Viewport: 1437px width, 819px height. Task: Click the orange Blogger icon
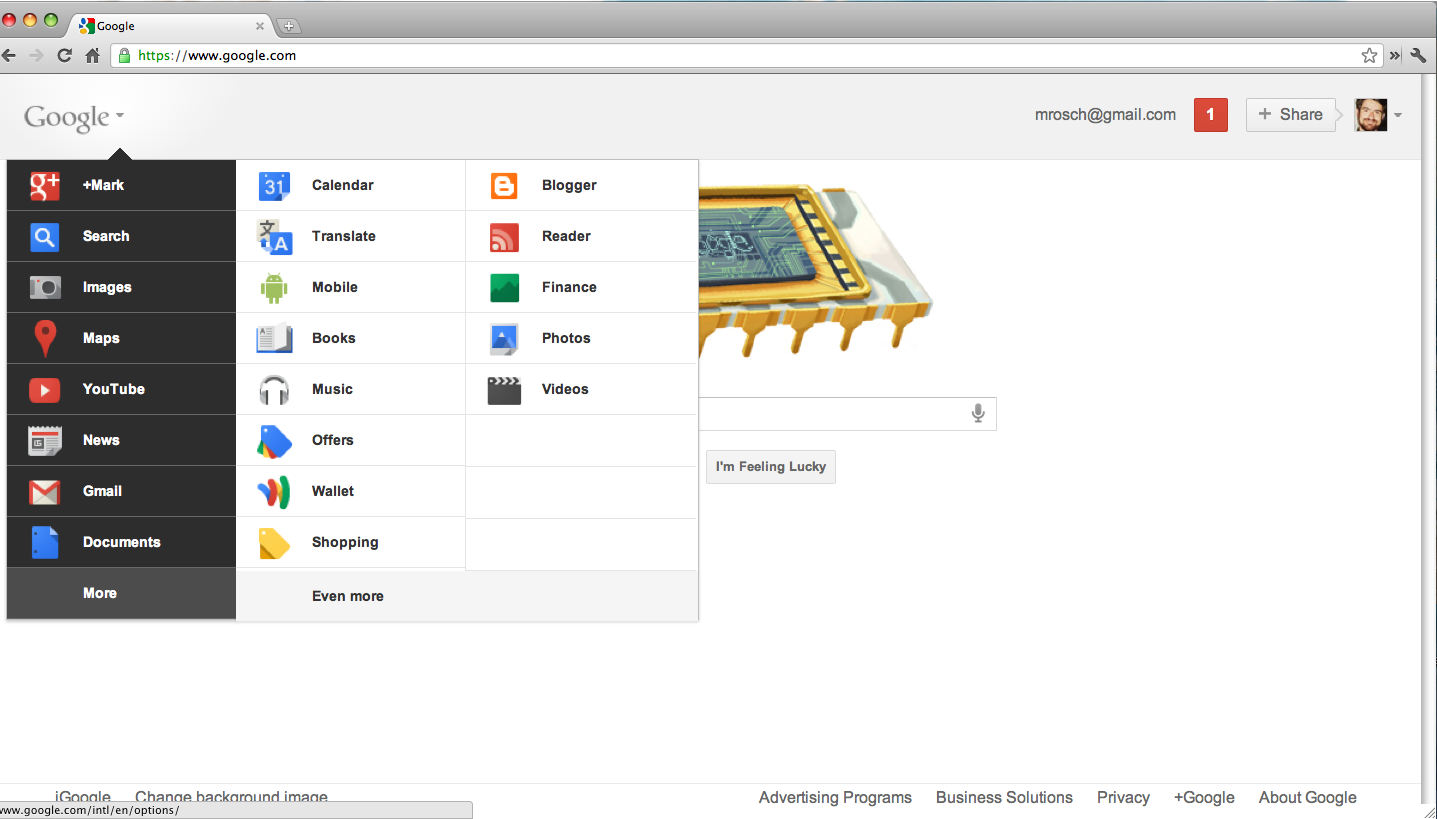click(504, 185)
